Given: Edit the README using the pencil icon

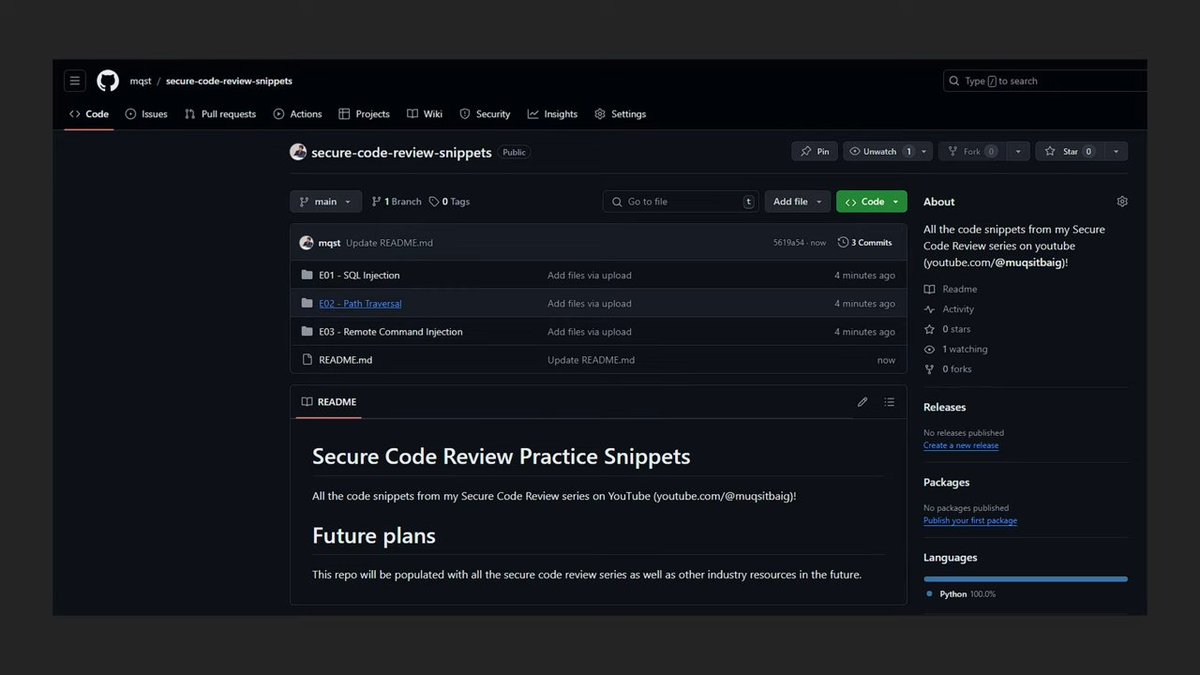Looking at the screenshot, I should tap(862, 401).
